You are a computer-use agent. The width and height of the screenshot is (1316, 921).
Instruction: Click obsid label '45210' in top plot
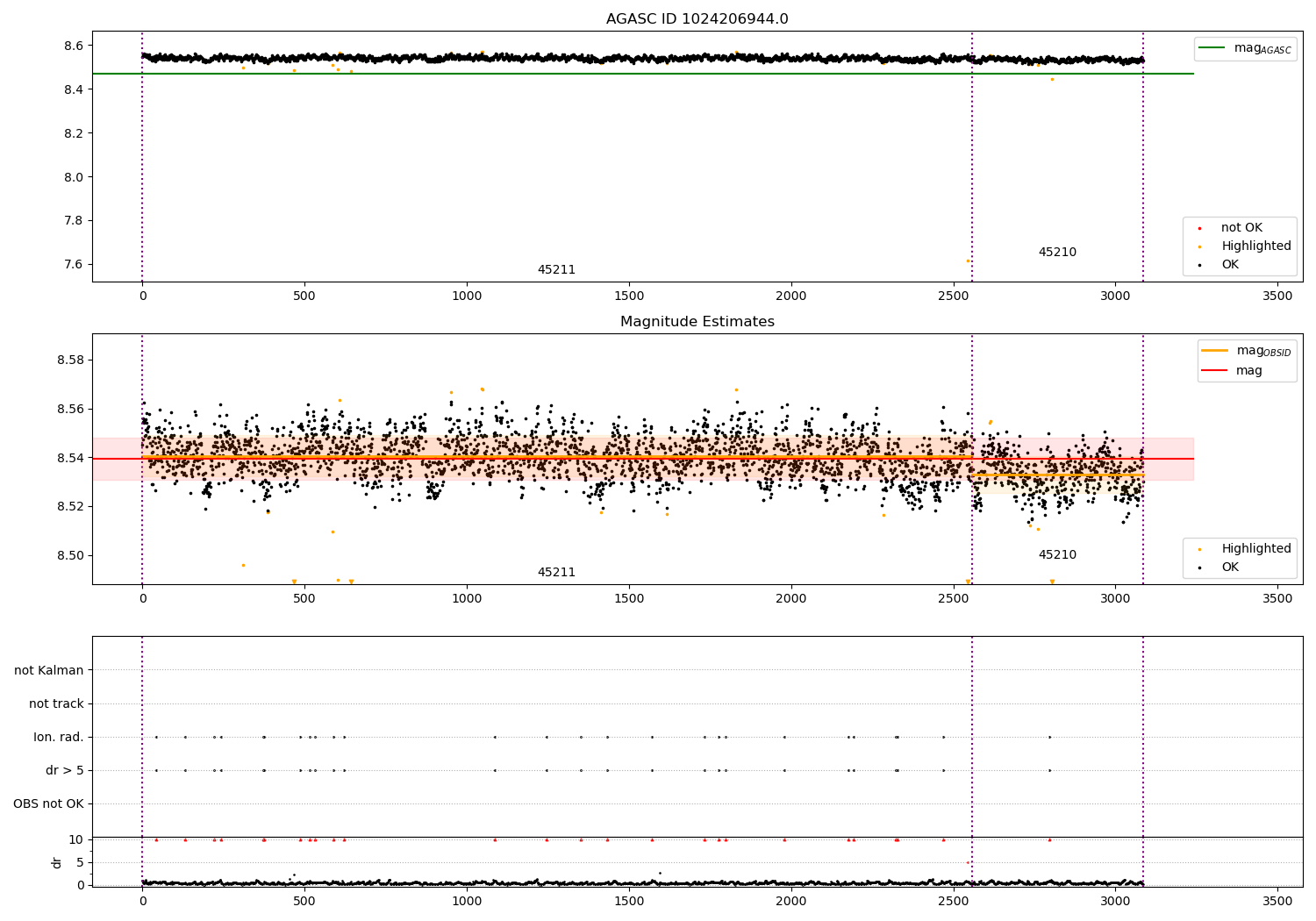coord(1057,253)
